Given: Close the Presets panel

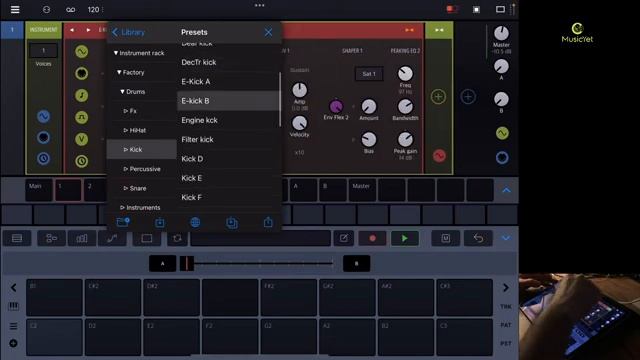Looking at the screenshot, I should tap(268, 32).
